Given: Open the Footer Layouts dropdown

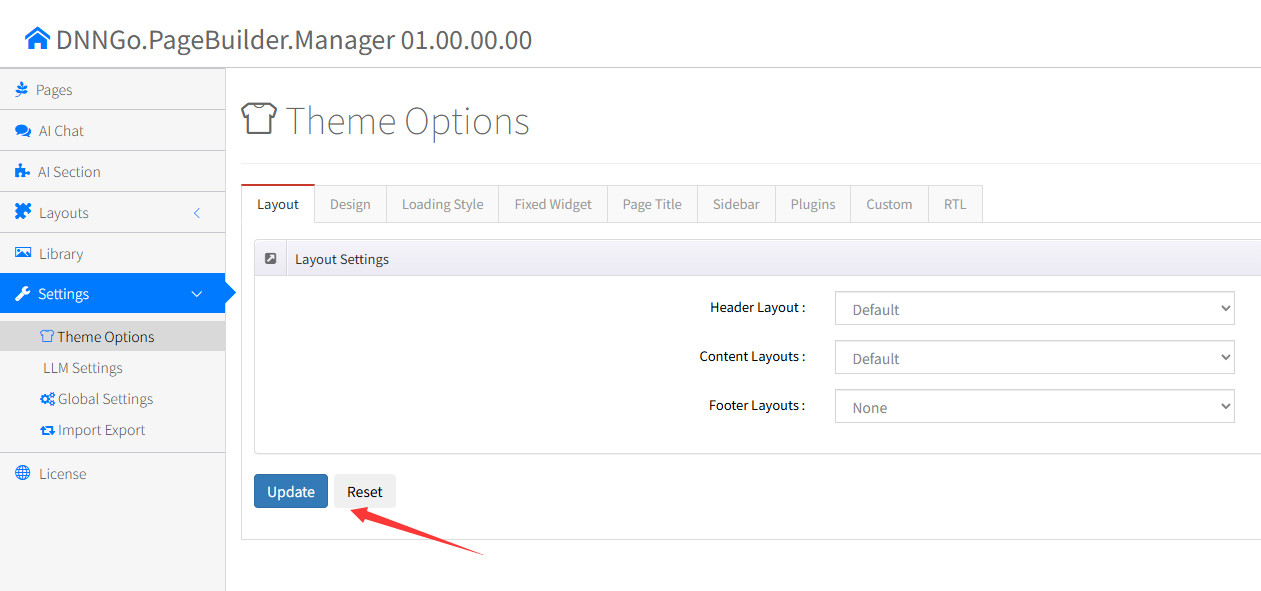Looking at the screenshot, I should click(x=1035, y=407).
